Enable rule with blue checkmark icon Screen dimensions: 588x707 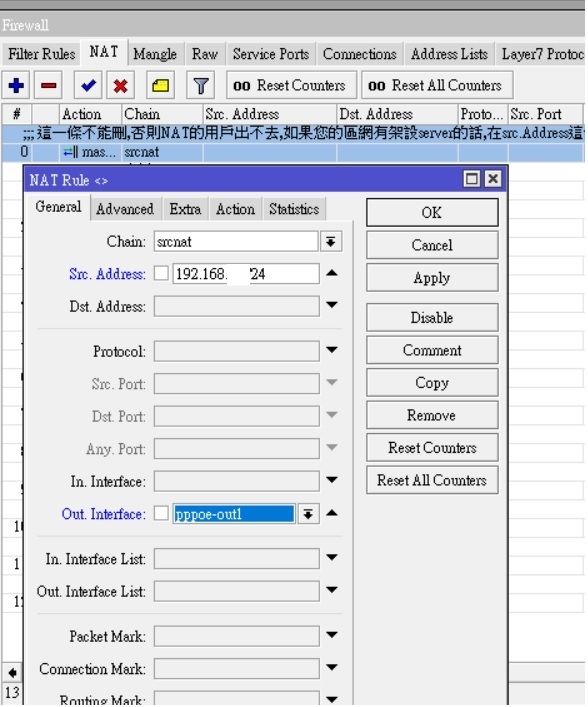[88, 85]
